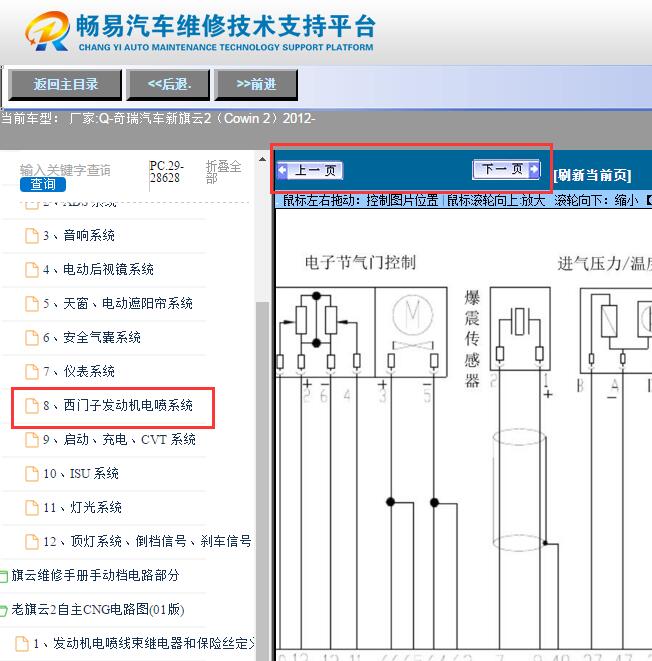Image resolution: width=652 pixels, height=661 pixels.
Task: Click the page icon beside 电动后视镜系统
Action: (32, 270)
